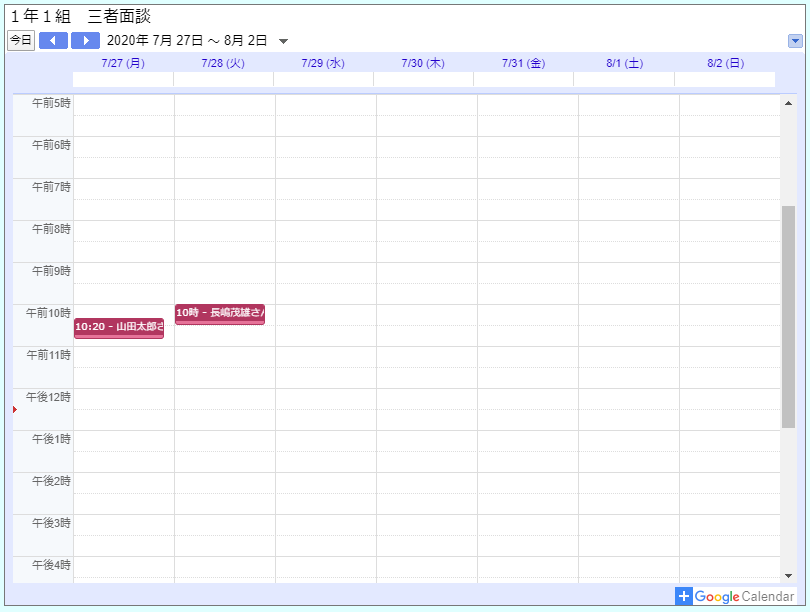Select the 7/27 (月) day header
The height and width of the screenshot is (612, 810).
(123, 63)
